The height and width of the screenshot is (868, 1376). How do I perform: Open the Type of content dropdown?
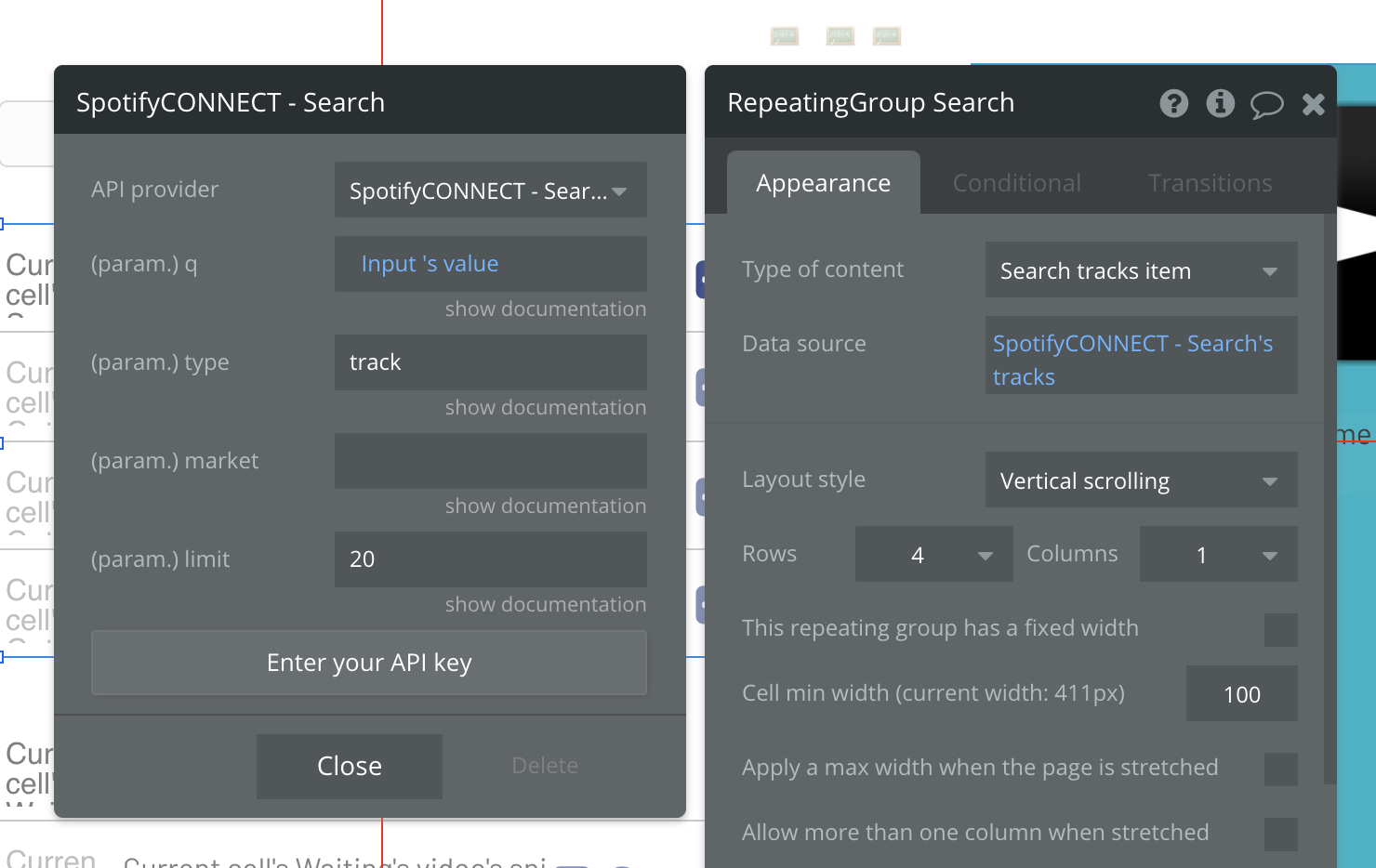tap(1142, 270)
